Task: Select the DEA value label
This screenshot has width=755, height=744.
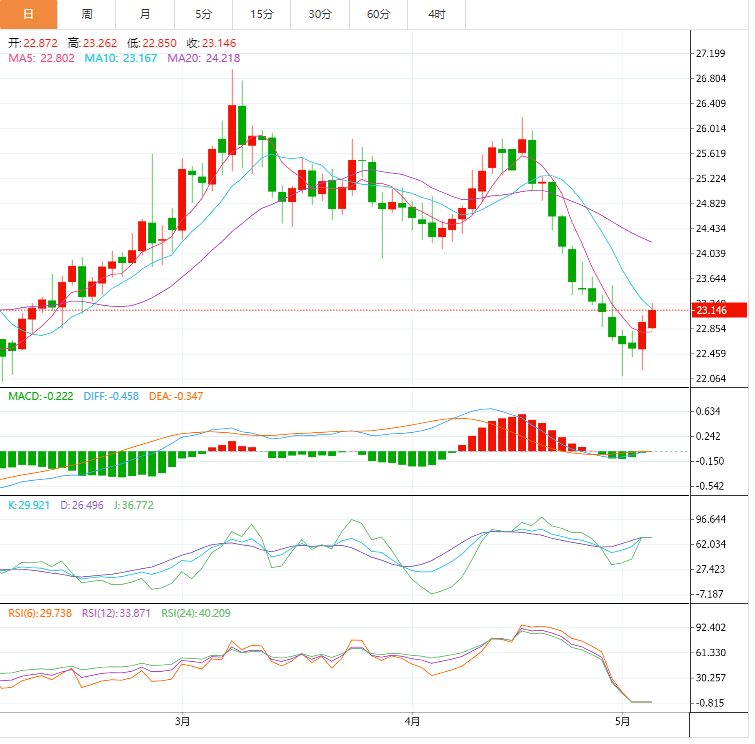Action: [x=176, y=397]
